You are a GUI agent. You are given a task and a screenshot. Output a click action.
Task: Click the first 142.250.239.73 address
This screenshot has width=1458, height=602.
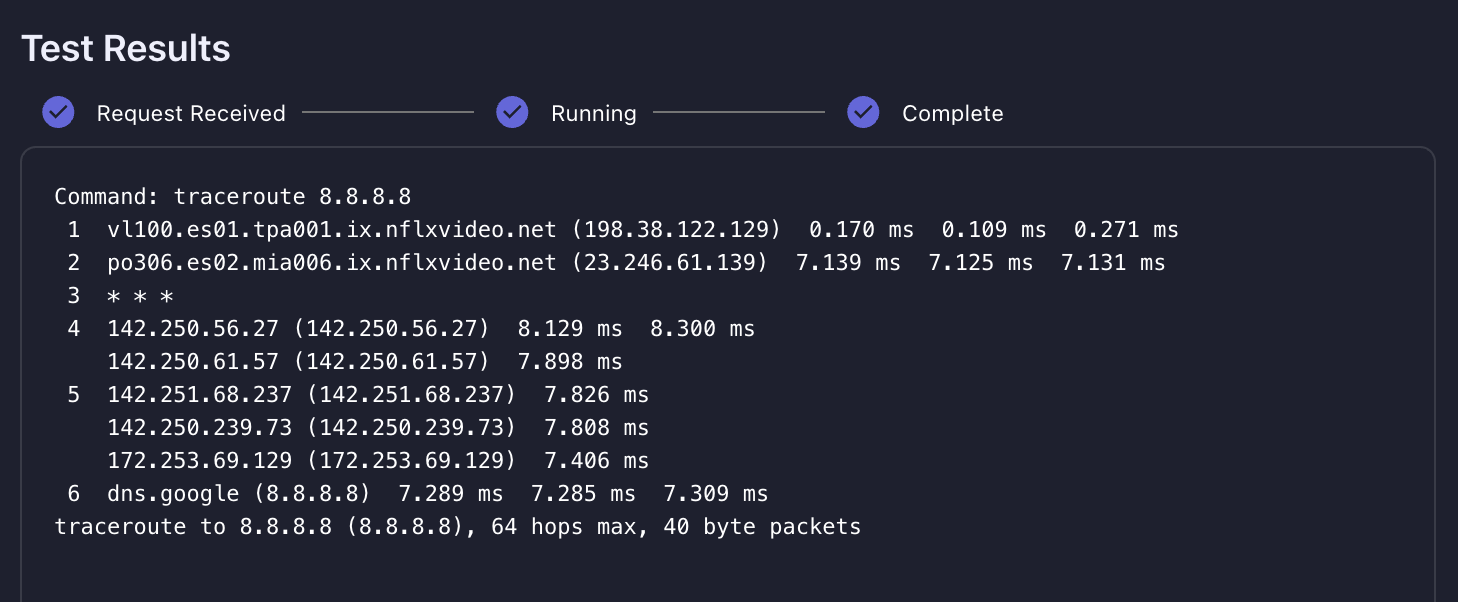[x=200, y=428]
